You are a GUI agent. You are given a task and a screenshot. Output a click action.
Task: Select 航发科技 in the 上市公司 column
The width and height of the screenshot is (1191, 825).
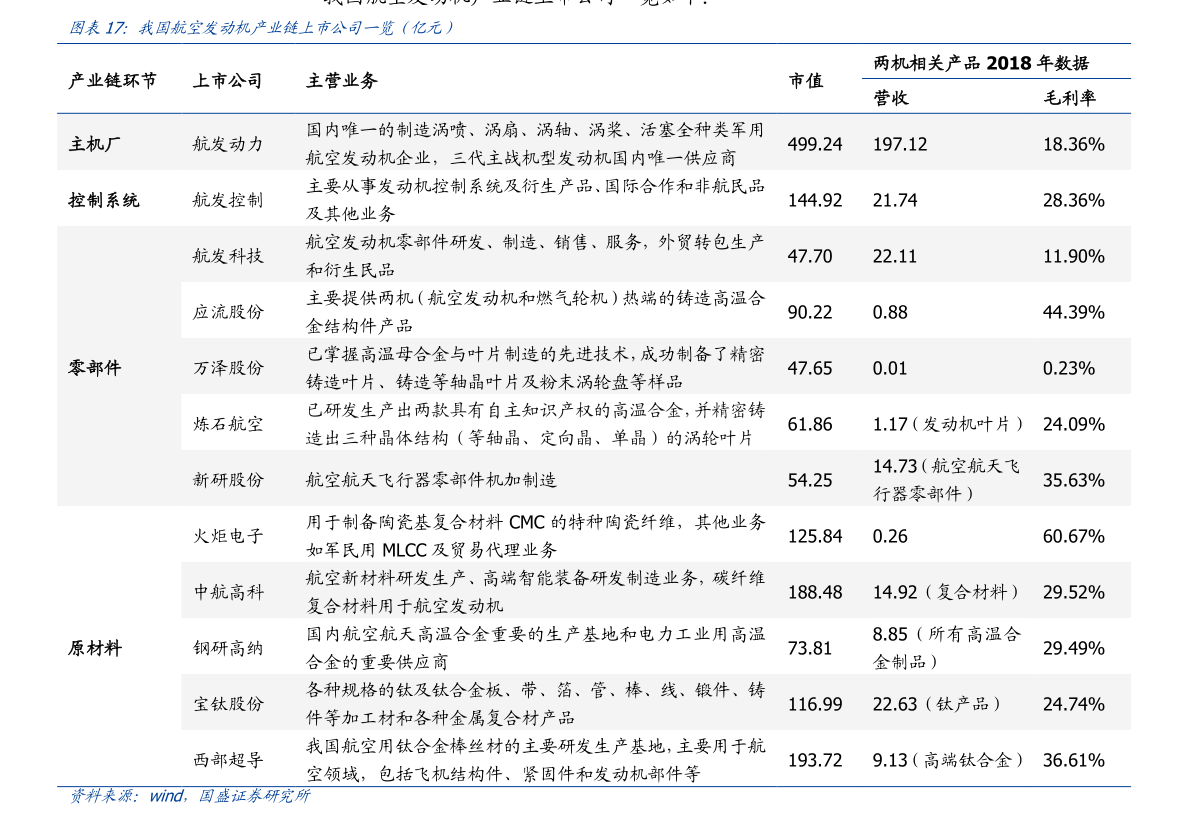tap(231, 255)
